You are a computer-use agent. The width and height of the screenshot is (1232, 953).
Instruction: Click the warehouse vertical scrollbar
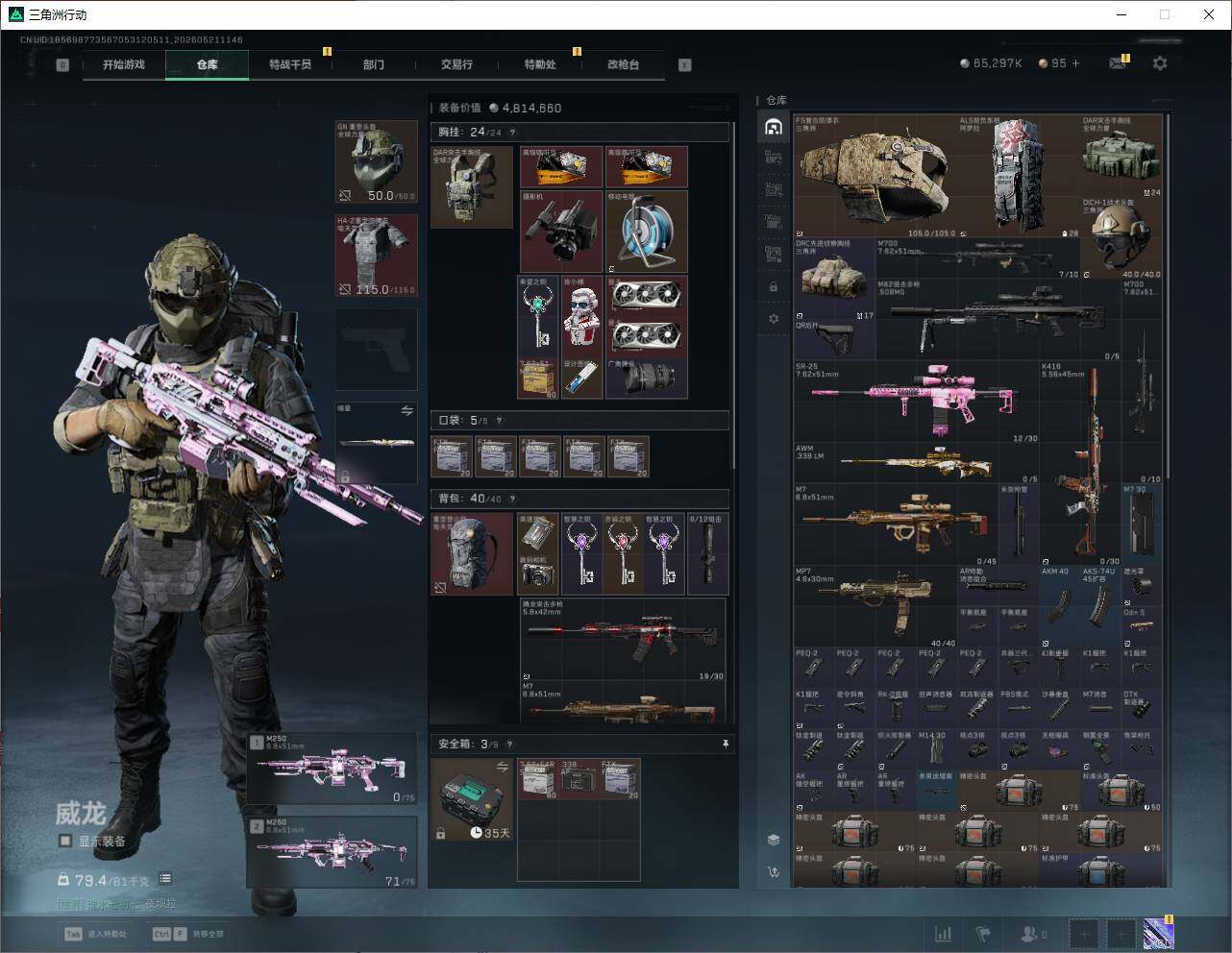[x=1168, y=296]
